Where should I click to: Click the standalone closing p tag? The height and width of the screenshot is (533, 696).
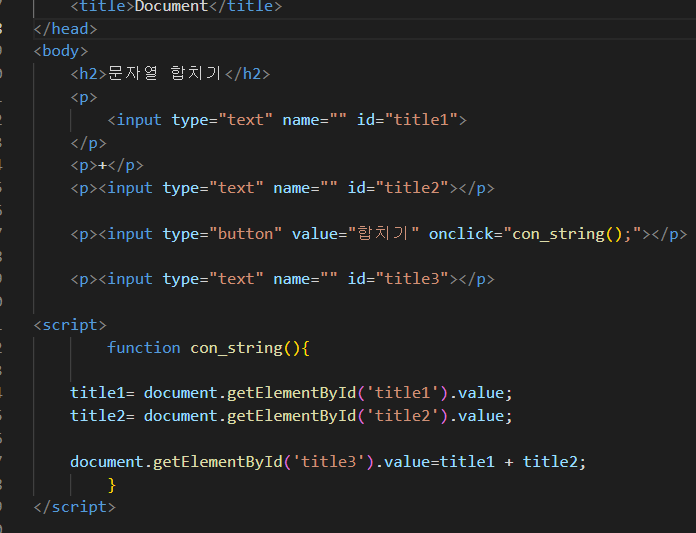(88, 143)
